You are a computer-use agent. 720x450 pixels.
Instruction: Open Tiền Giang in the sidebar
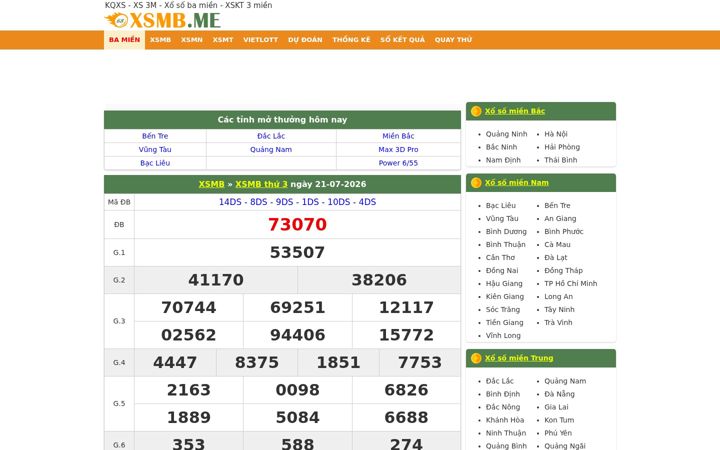[505, 322]
